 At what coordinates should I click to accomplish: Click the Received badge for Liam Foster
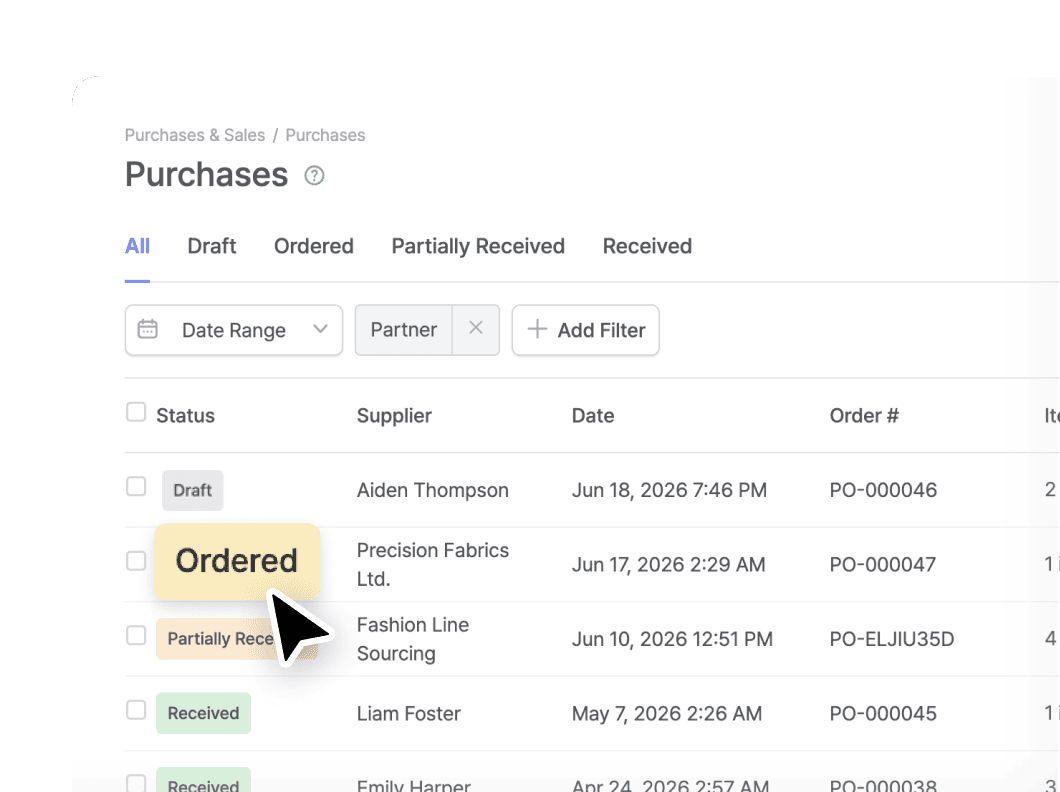point(203,713)
